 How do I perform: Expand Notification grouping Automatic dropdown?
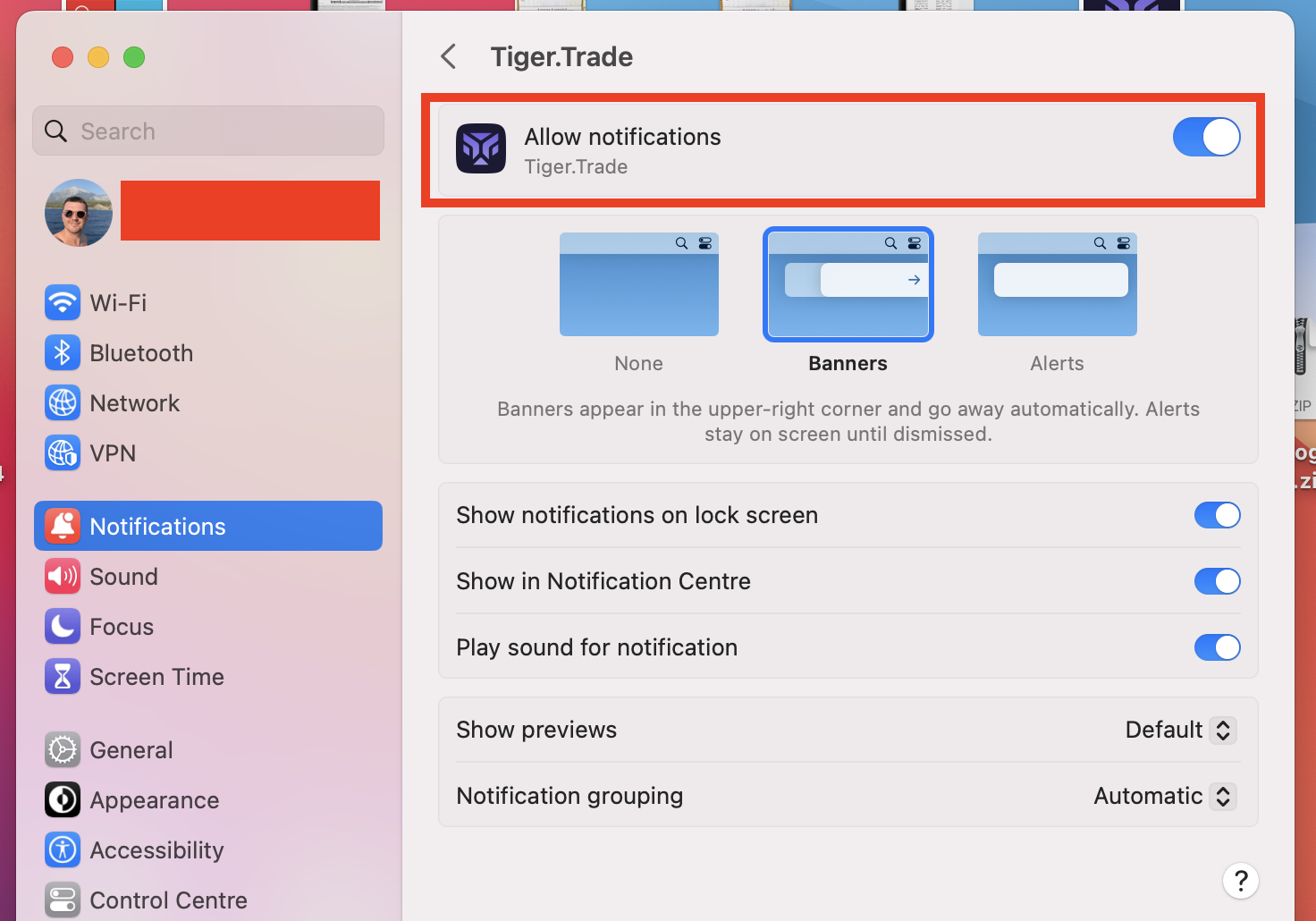click(x=1165, y=797)
